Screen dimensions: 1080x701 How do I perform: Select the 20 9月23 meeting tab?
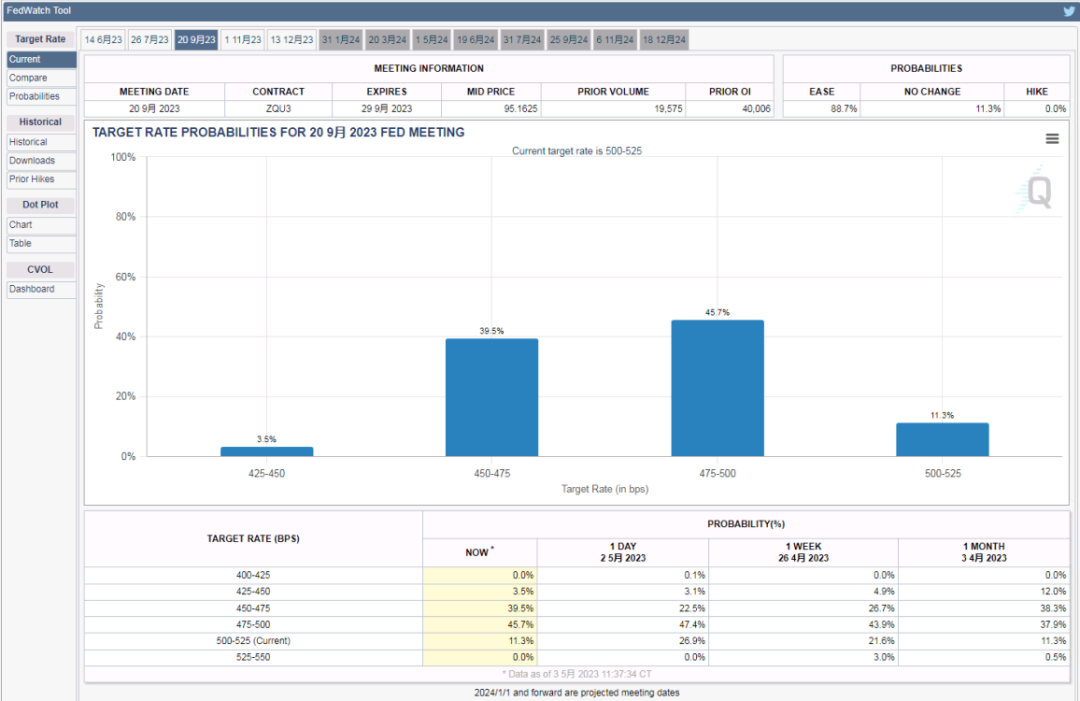(196, 40)
